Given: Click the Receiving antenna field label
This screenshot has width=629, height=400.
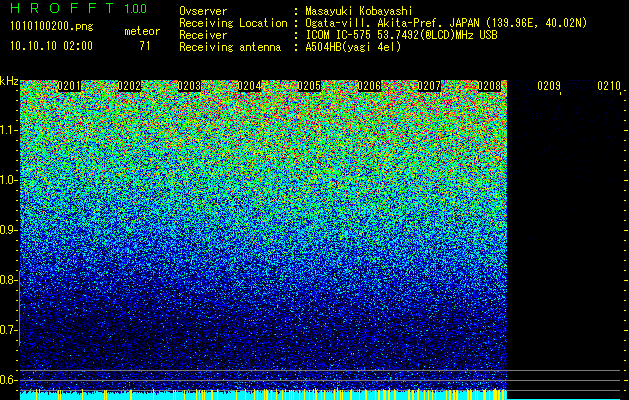Looking at the screenshot, I should (230, 47).
